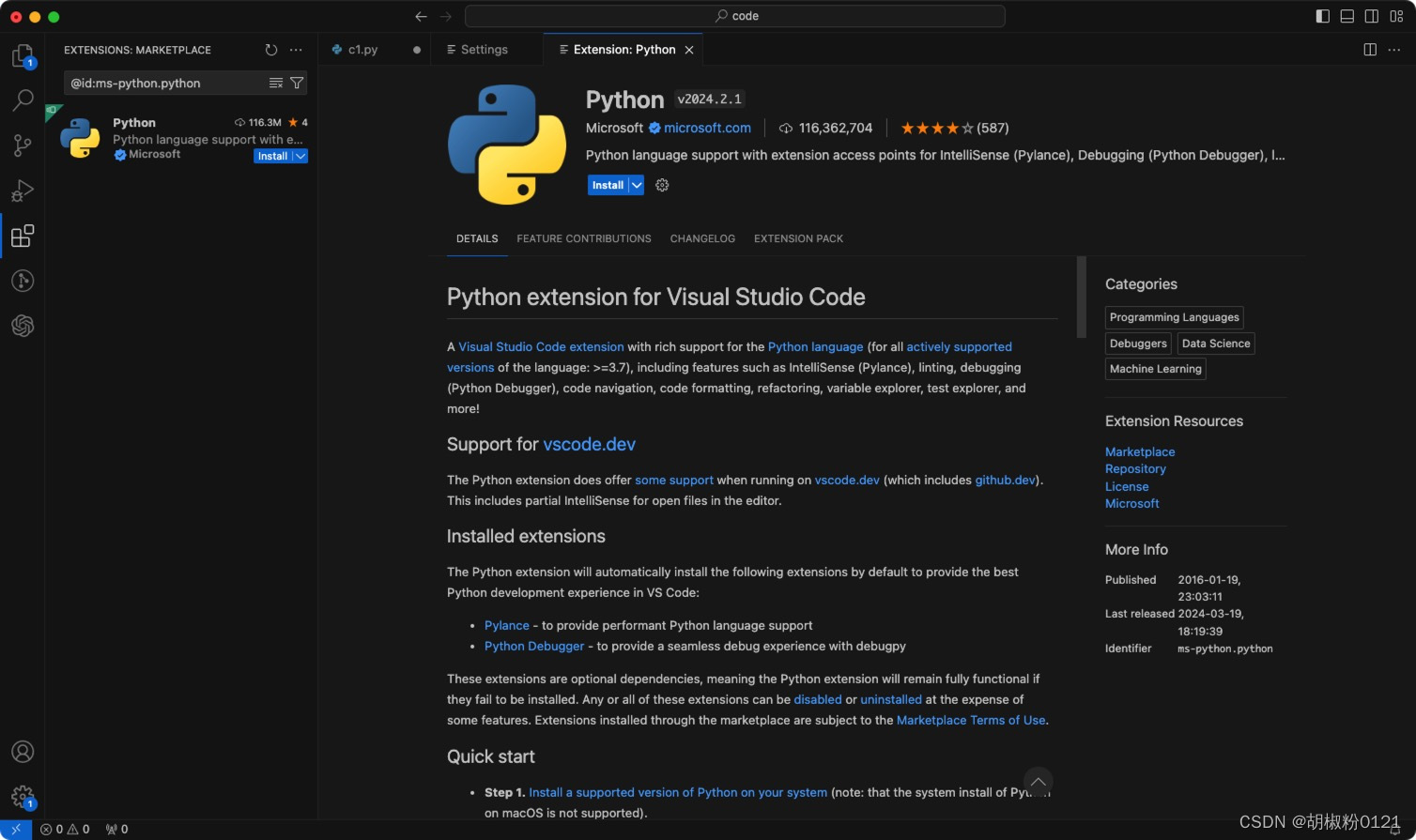Viewport: 1416px width, 840px height.
Task: Select the FEATURE CONTRIBUTIONS tab
Action: pos(584,238)
